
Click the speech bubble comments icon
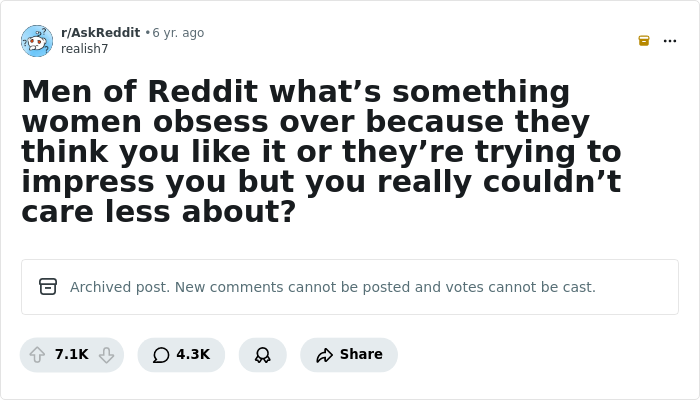161,355
